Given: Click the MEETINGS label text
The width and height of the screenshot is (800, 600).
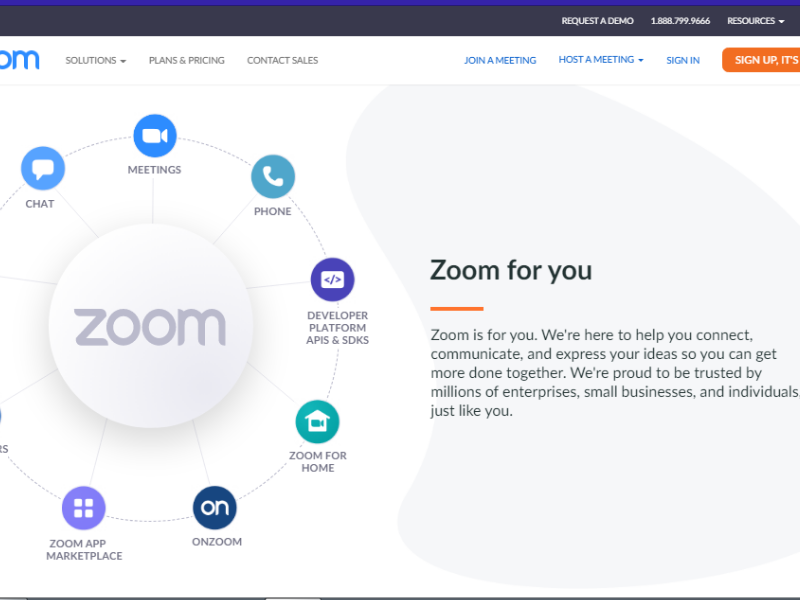Looking at the screenshot, I should (x=154, y=170).
